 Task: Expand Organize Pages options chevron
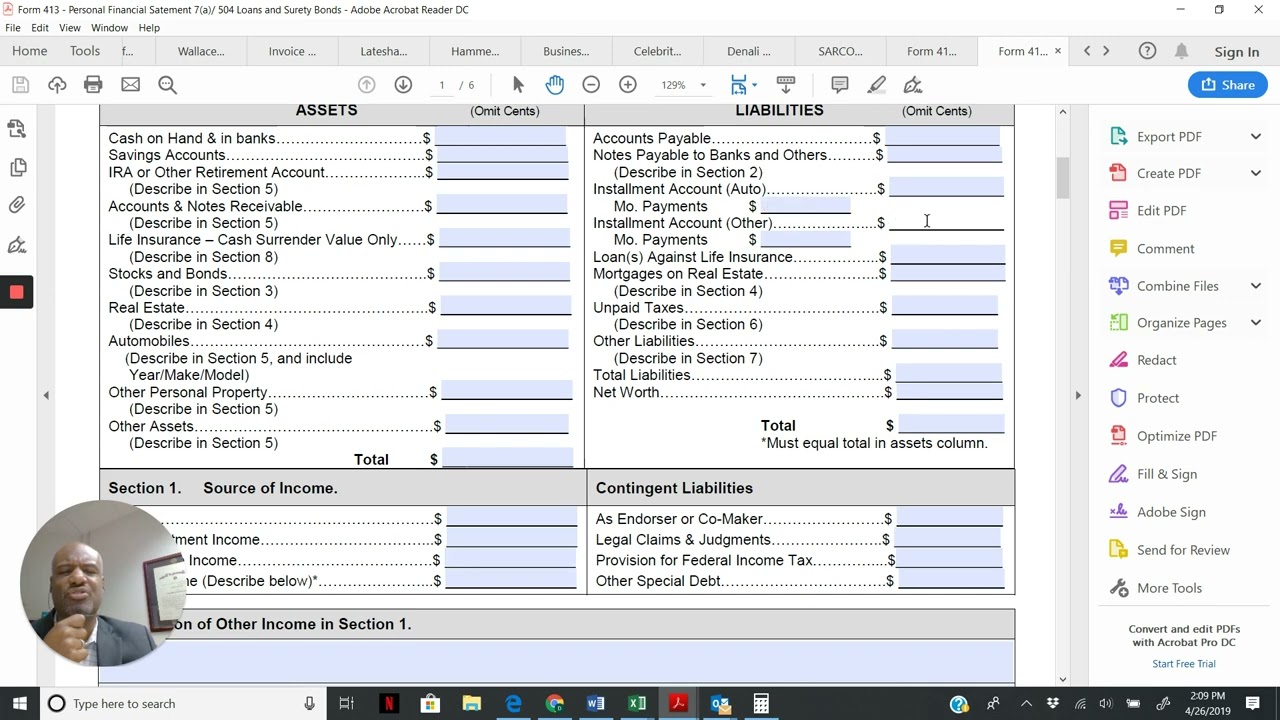[1255, 323]
